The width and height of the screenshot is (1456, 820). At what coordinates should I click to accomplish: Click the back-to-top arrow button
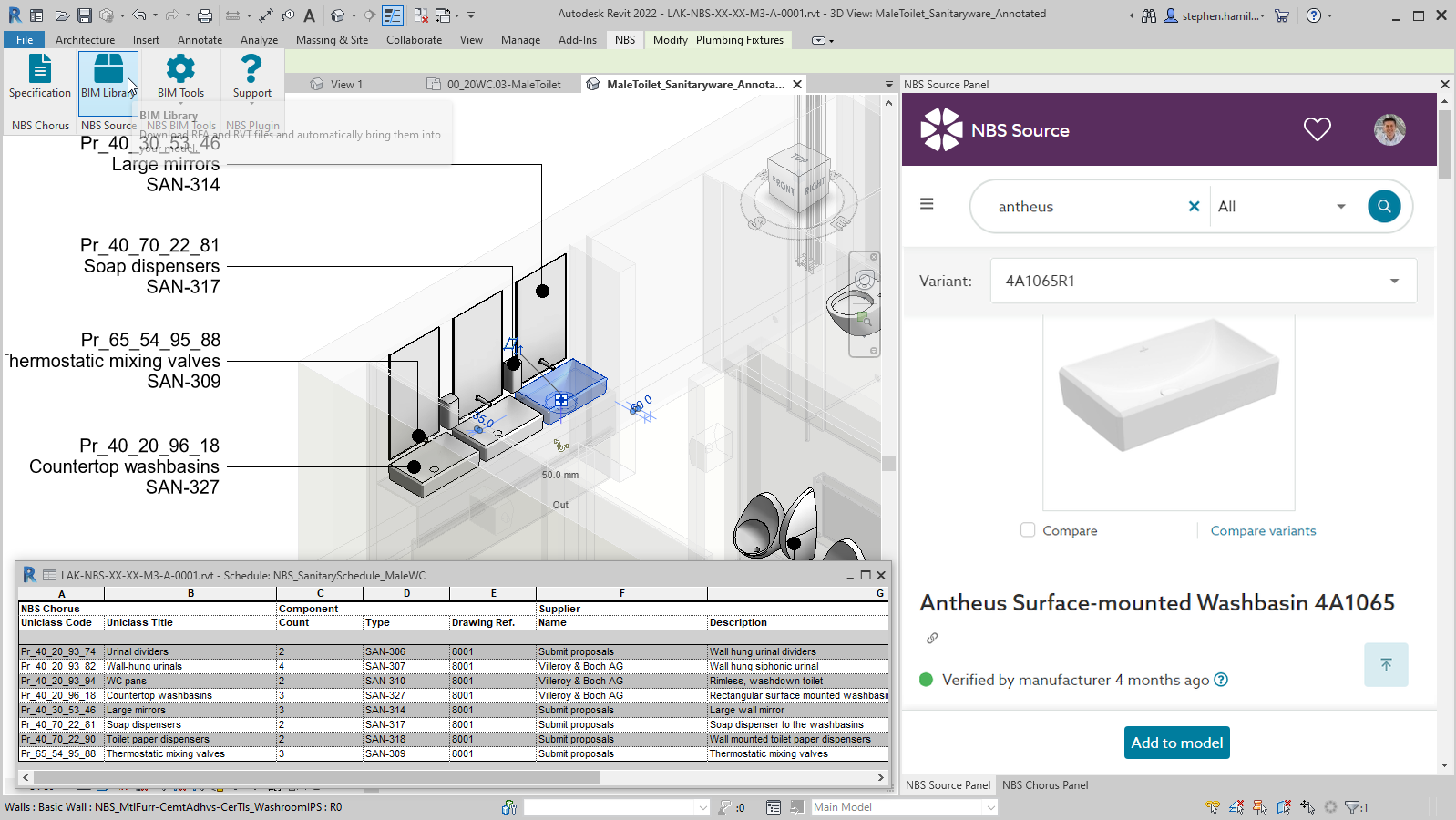click(x=1386, y=665)
